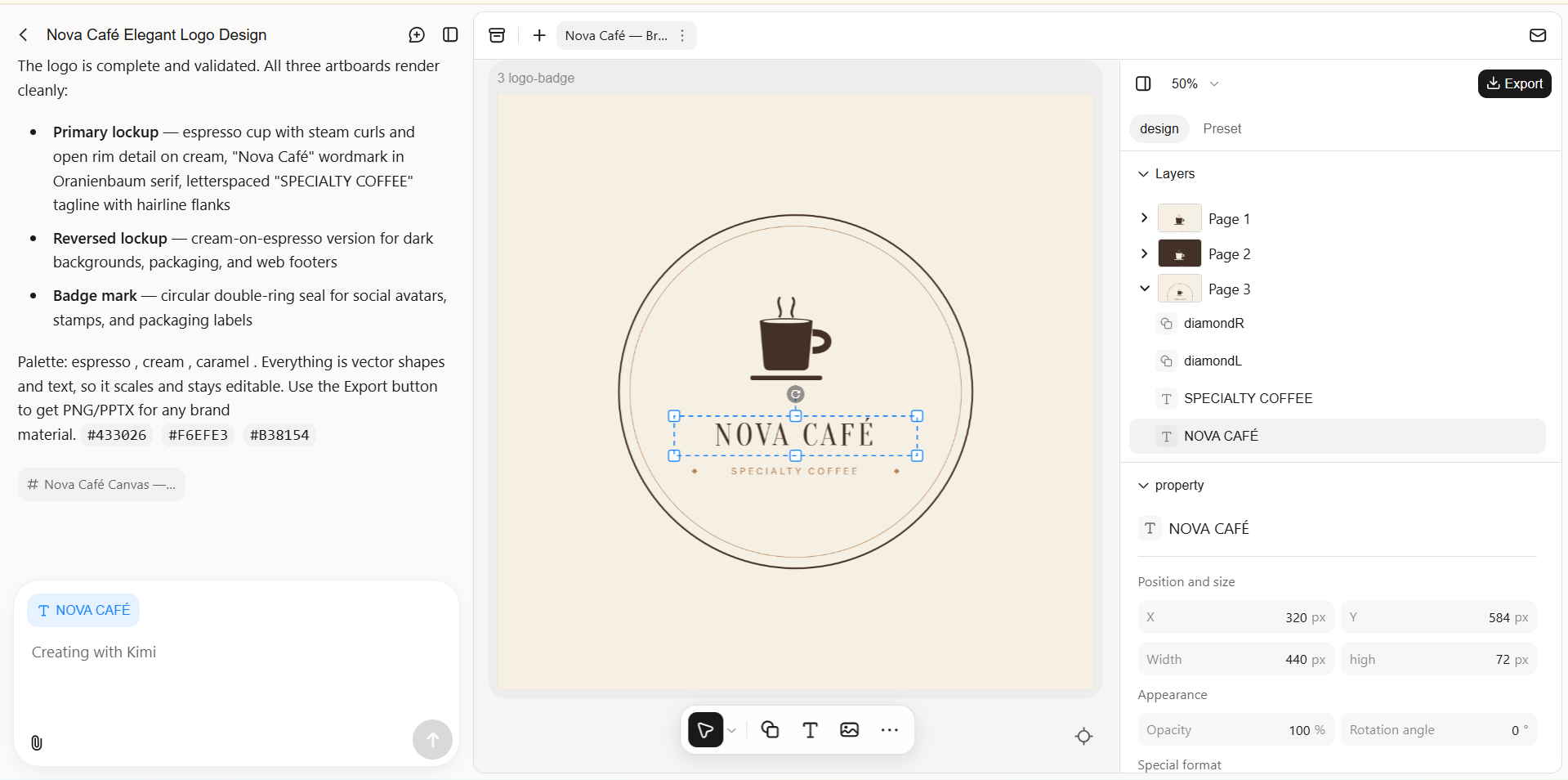
Task: Switch to the Preset tab
Action: point(1222,128)
